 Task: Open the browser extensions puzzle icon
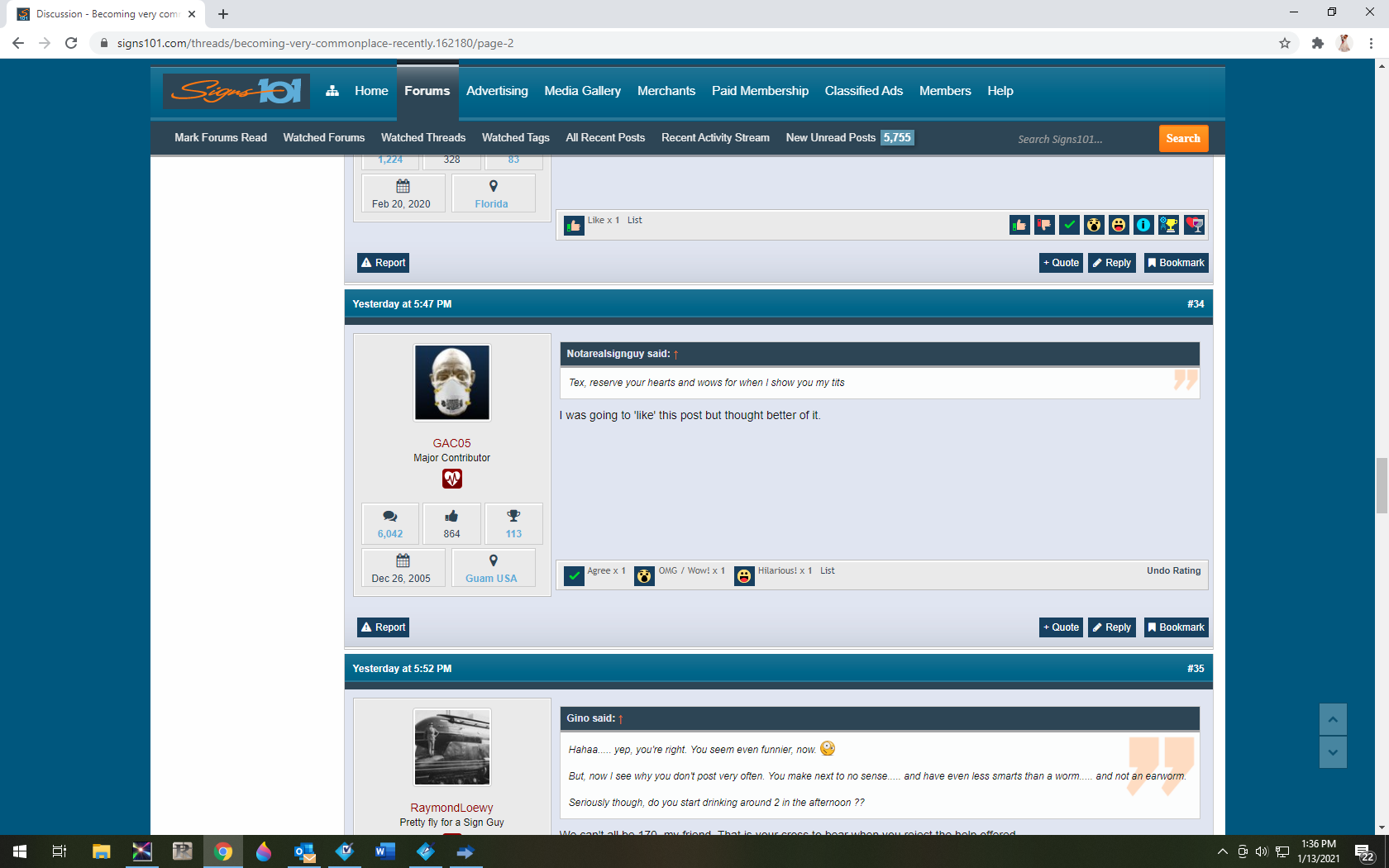1318,43
